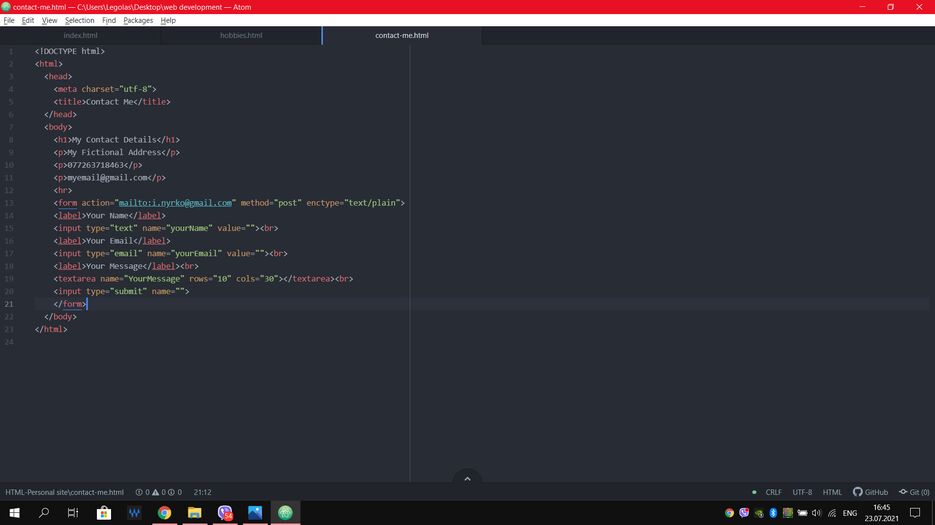Click the closing </html> tag line
The image size is (935, 525).
(x=51, y=329)
